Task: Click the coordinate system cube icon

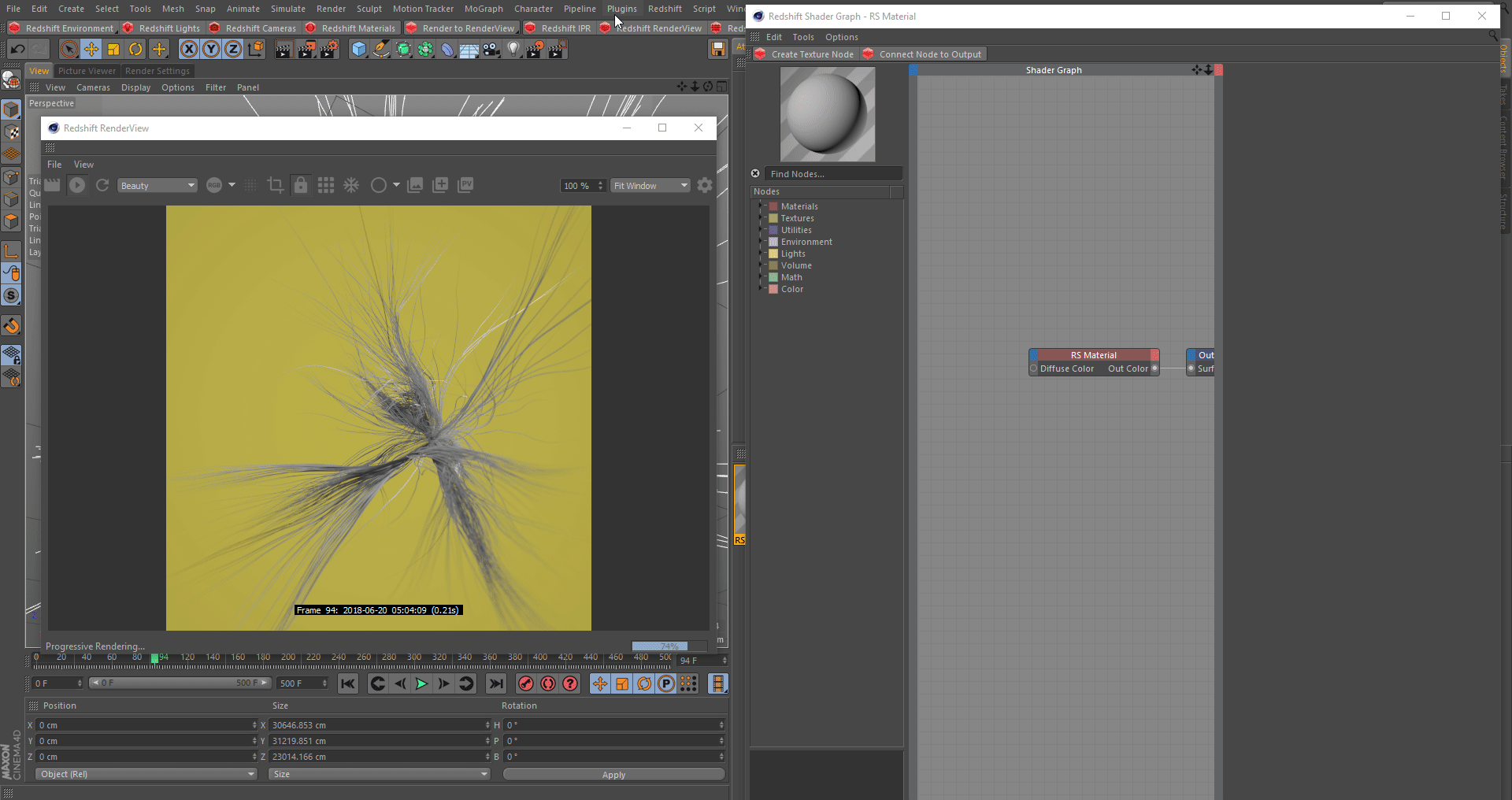Action: 256,50
